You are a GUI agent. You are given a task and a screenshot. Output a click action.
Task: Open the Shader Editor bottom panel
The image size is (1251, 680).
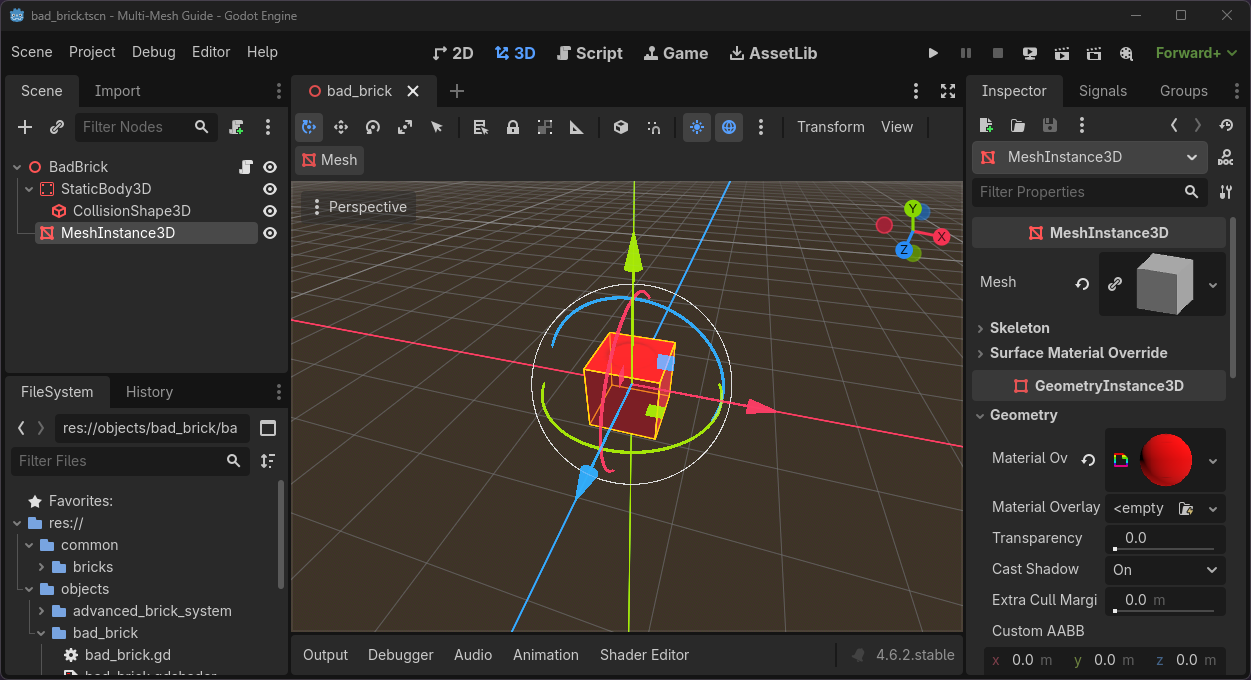tap(644, 655)
